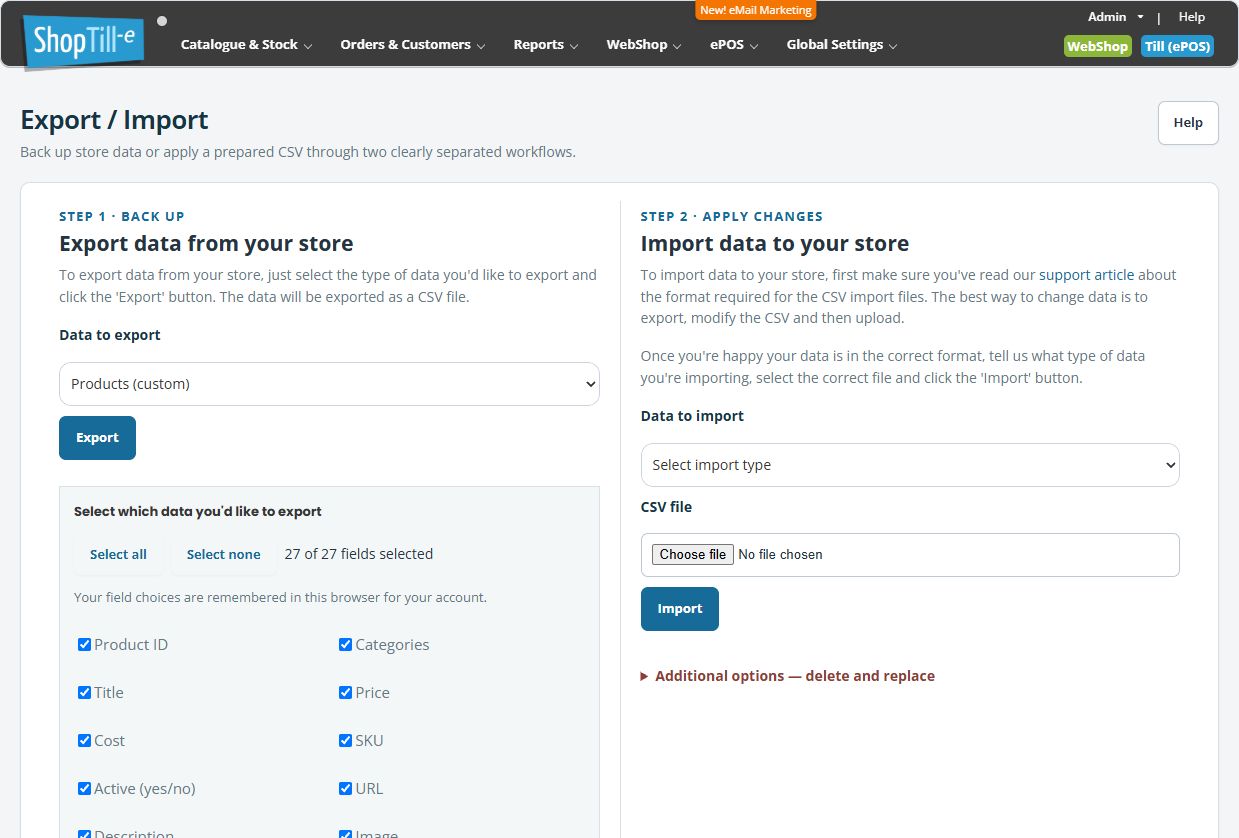The height and width of the screenshot is (838, 1239).
Task: Toggle the Price checkbox
Action: 345,692
